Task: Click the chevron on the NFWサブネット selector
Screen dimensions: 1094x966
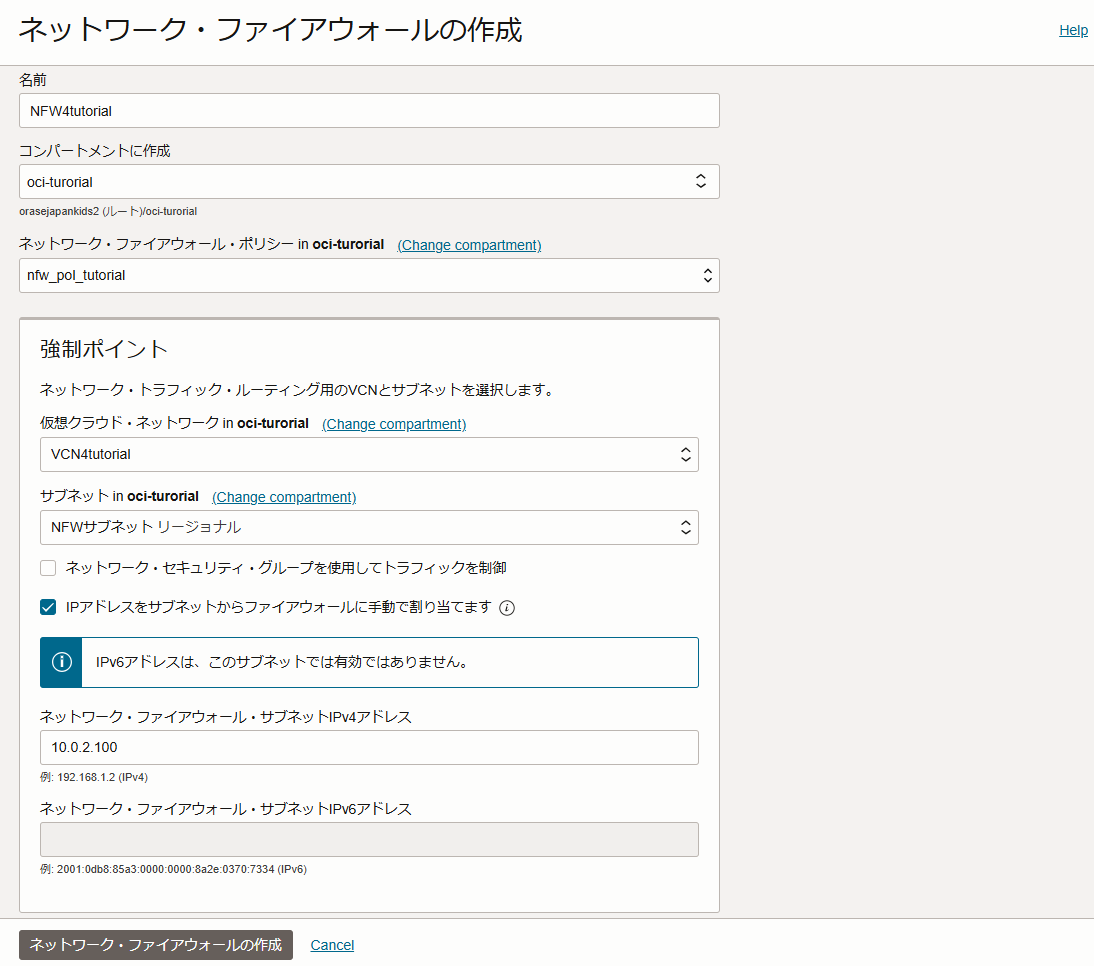Action: [686, 527]
